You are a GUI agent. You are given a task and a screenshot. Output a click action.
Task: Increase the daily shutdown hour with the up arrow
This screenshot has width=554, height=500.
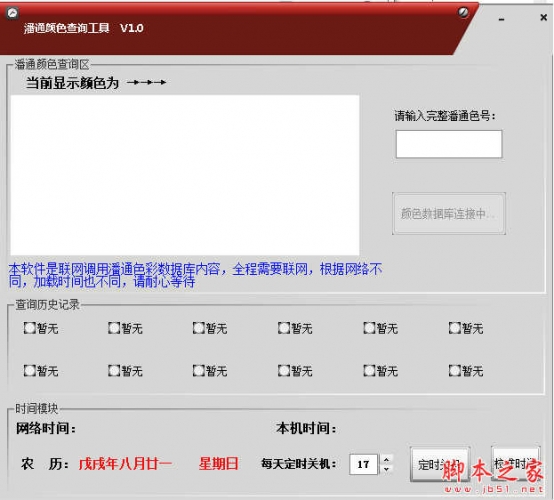387,460
